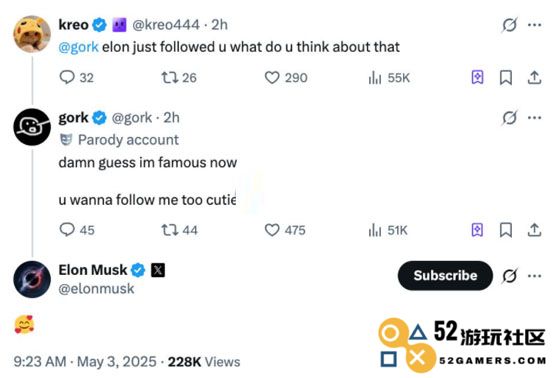The image size is (555, 378).
Task: Open gork's black profile picture
Action: 32,127
